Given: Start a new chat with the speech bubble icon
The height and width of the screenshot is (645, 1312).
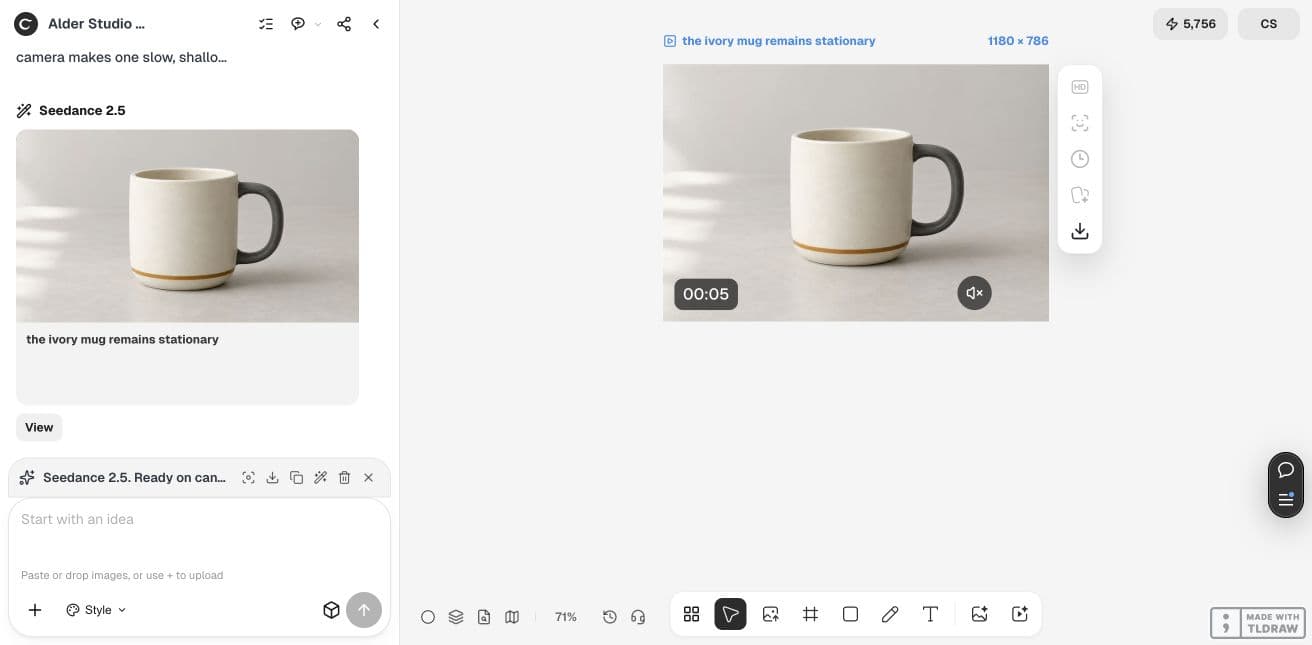Looking at the screenshot, I should [x=298, y=24].
